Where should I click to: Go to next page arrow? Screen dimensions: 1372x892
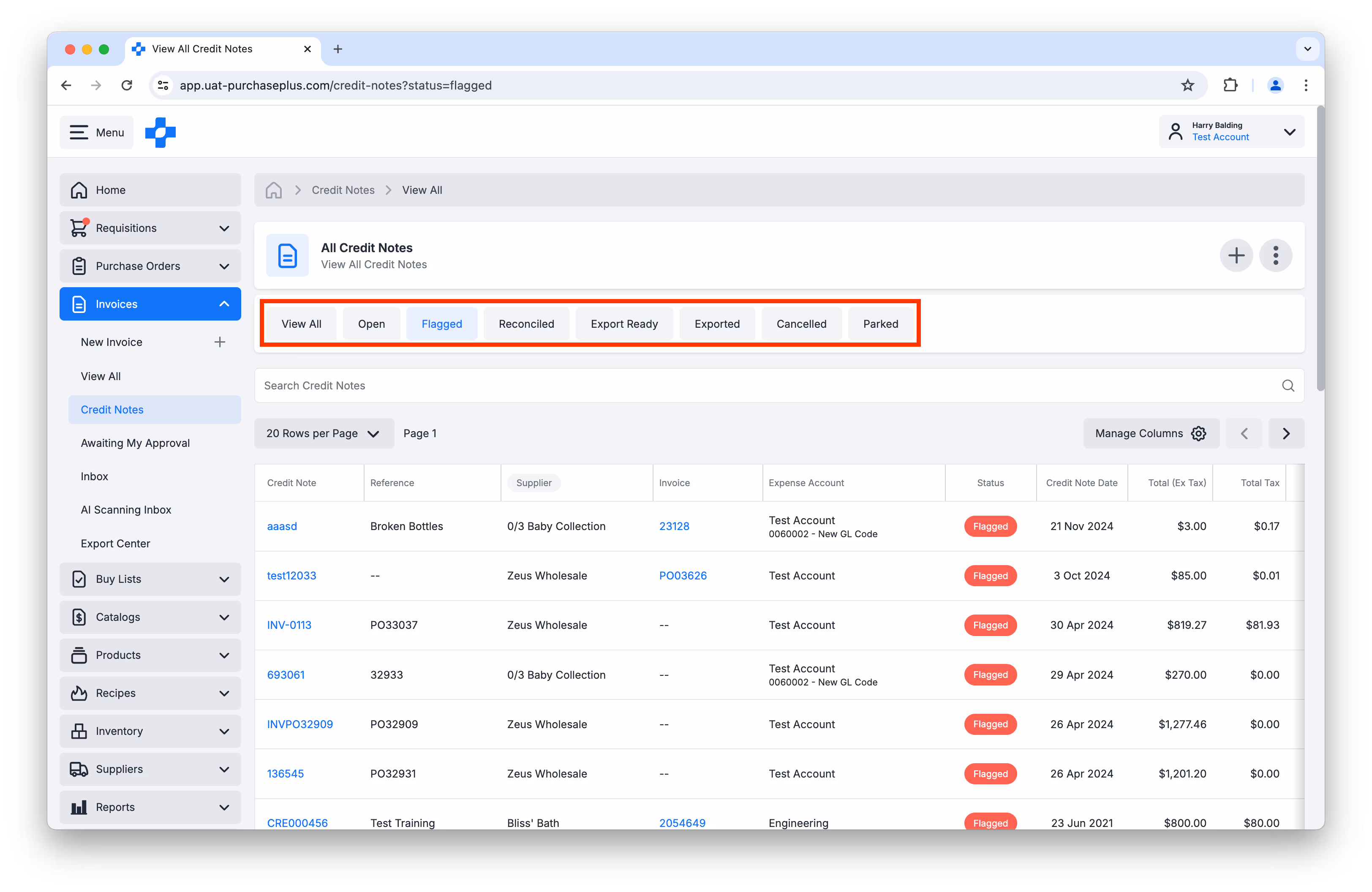(1285, 433)
